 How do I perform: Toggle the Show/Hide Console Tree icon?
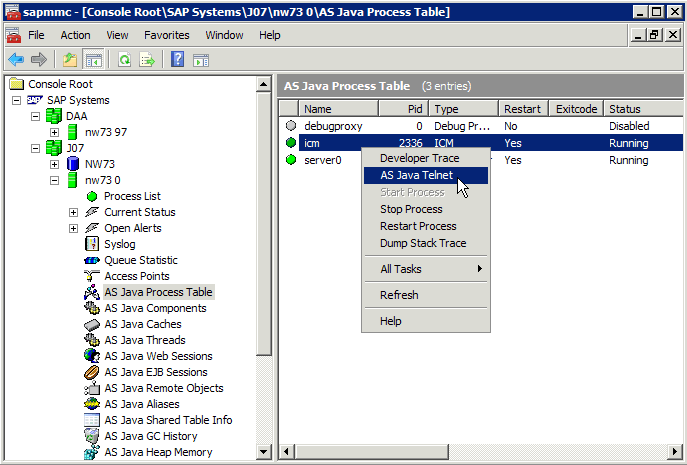pos(93,59)
